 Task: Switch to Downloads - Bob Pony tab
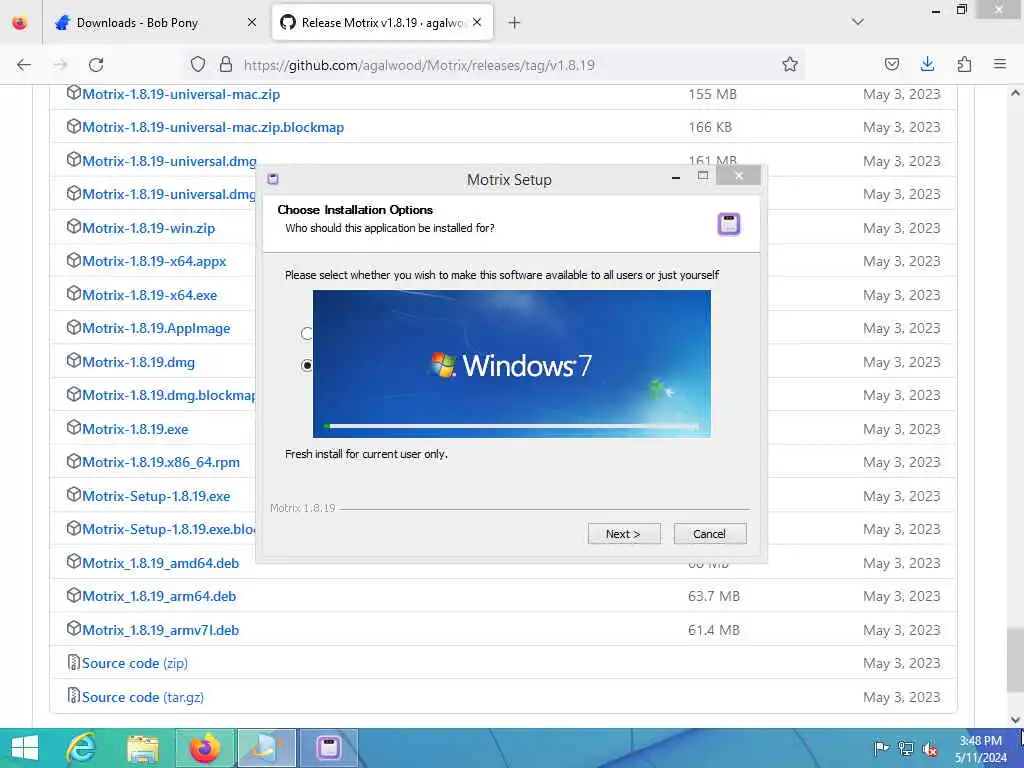pyautogui.click(x=155, y=23)
